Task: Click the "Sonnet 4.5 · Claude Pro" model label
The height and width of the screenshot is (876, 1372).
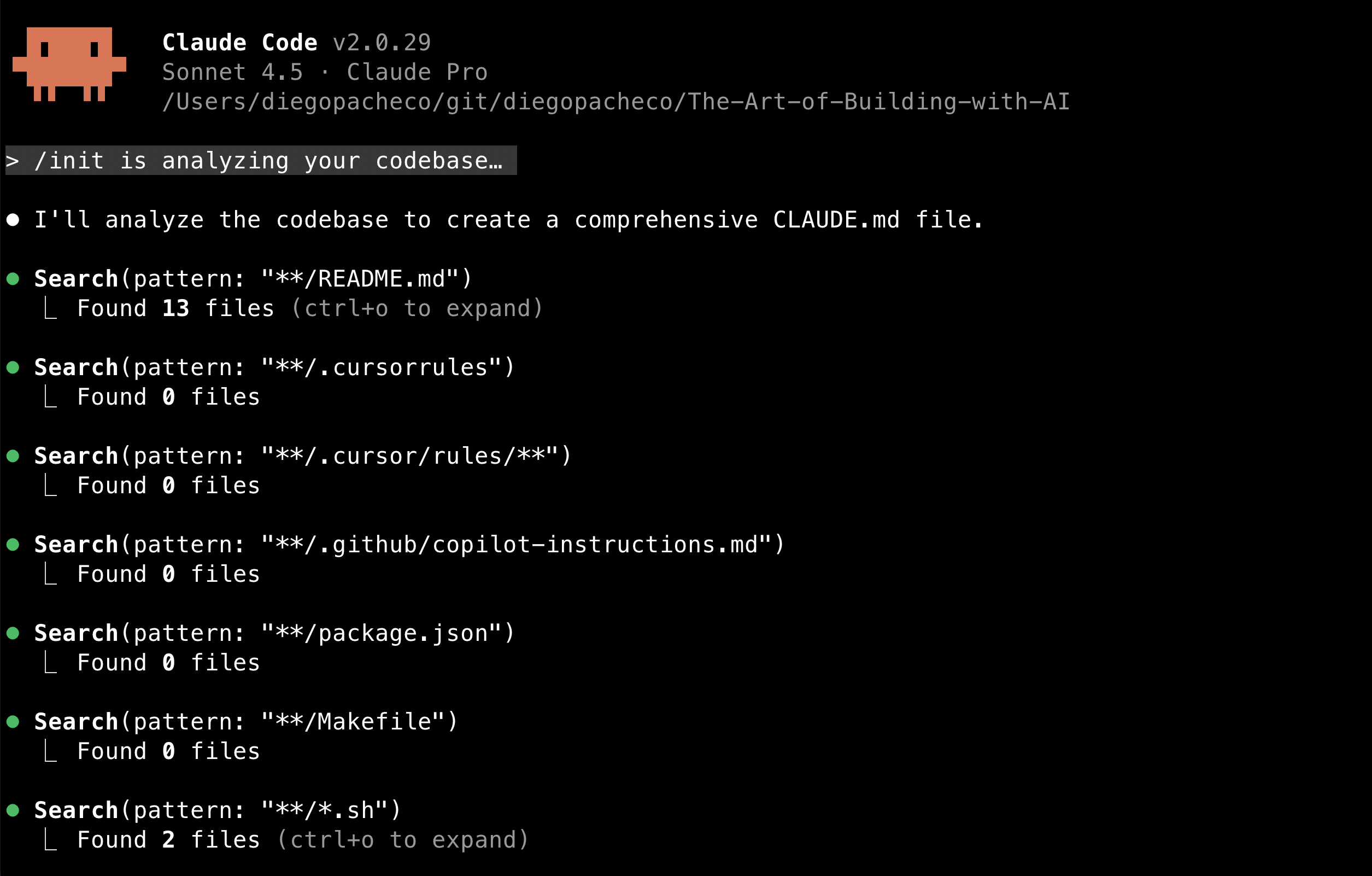Action: pos(325,72)
